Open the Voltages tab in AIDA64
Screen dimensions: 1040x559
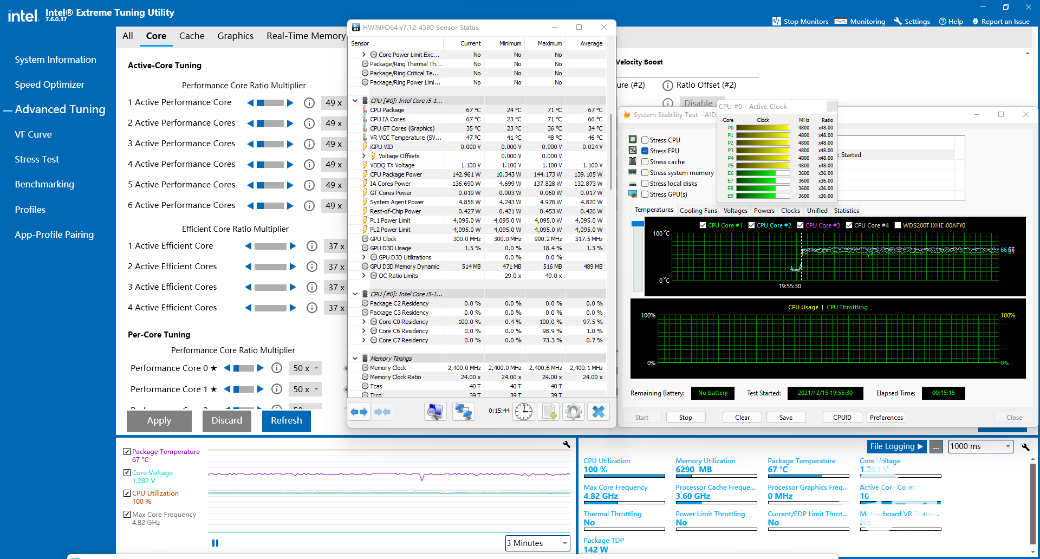[x=735, y=210]
